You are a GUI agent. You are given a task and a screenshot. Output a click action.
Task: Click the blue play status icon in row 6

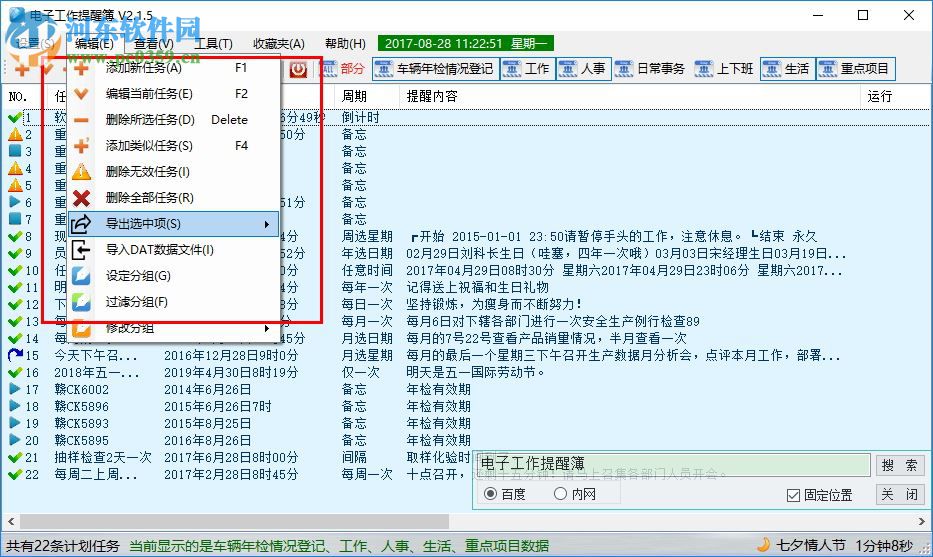click(x=15, y=202)
